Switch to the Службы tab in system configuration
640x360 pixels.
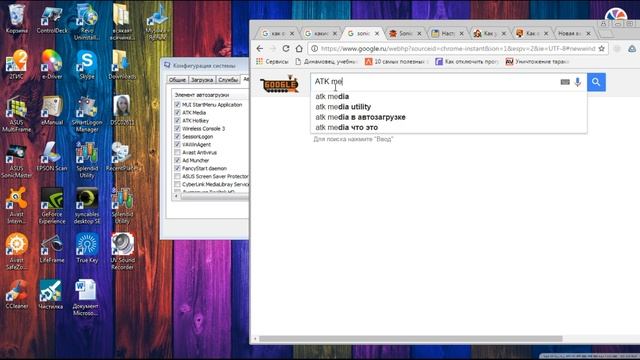pyautogui.click(x=228, y=80)
